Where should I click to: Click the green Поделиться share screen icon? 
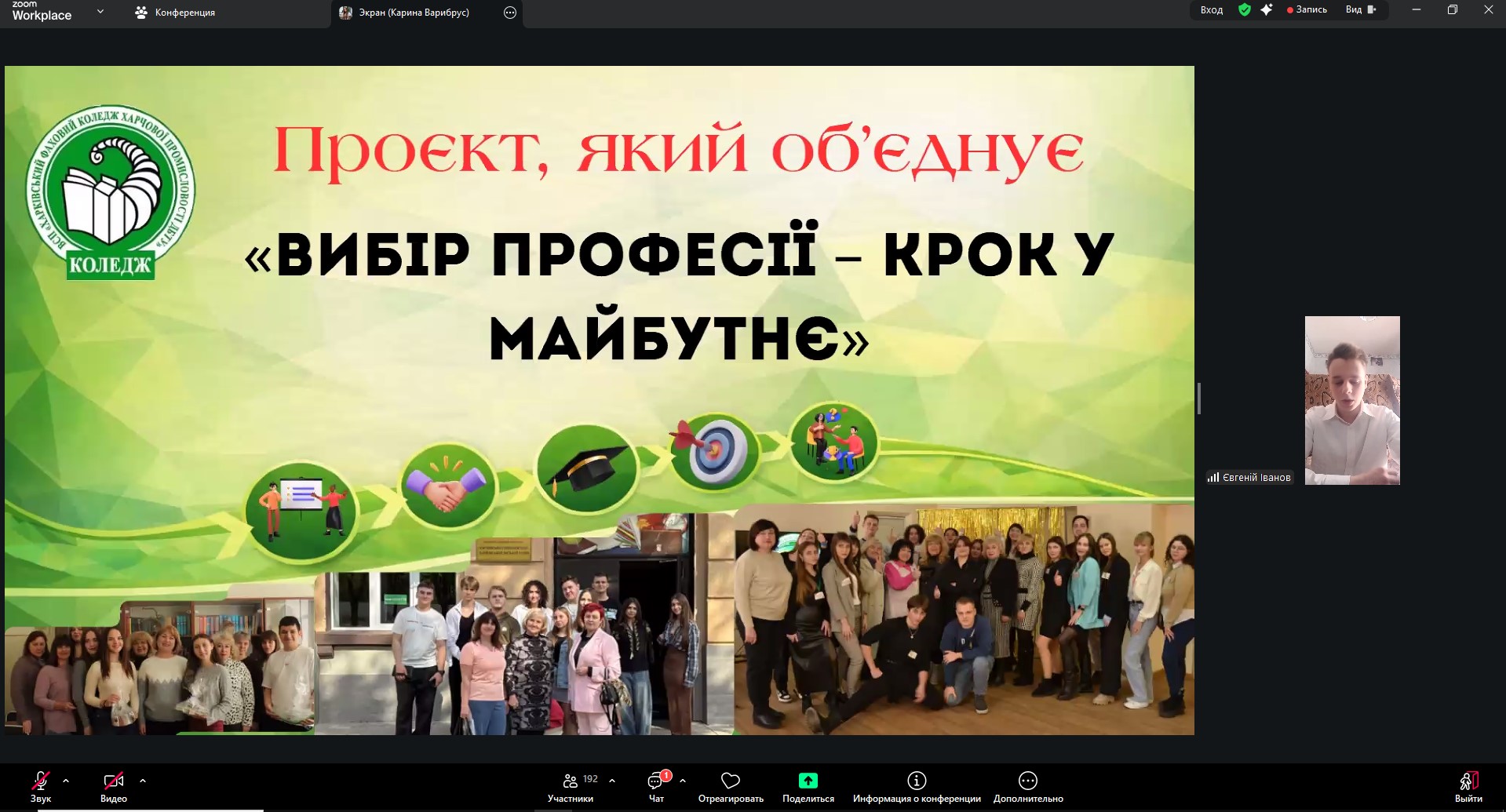pos(808,781)
